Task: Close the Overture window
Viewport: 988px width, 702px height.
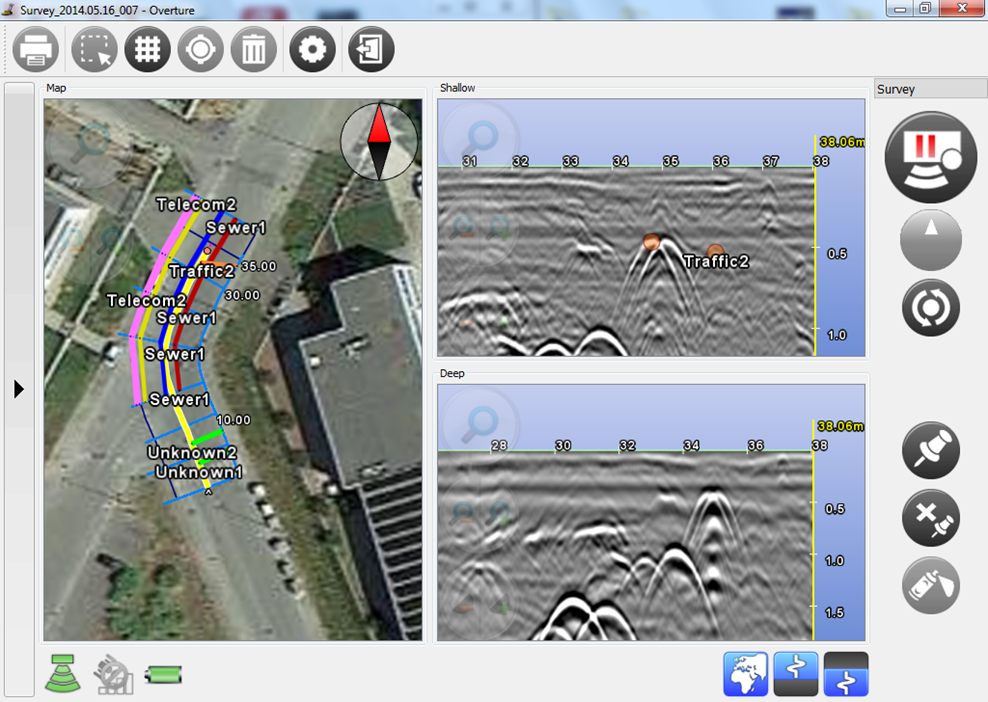Action: tap(962, 8)
